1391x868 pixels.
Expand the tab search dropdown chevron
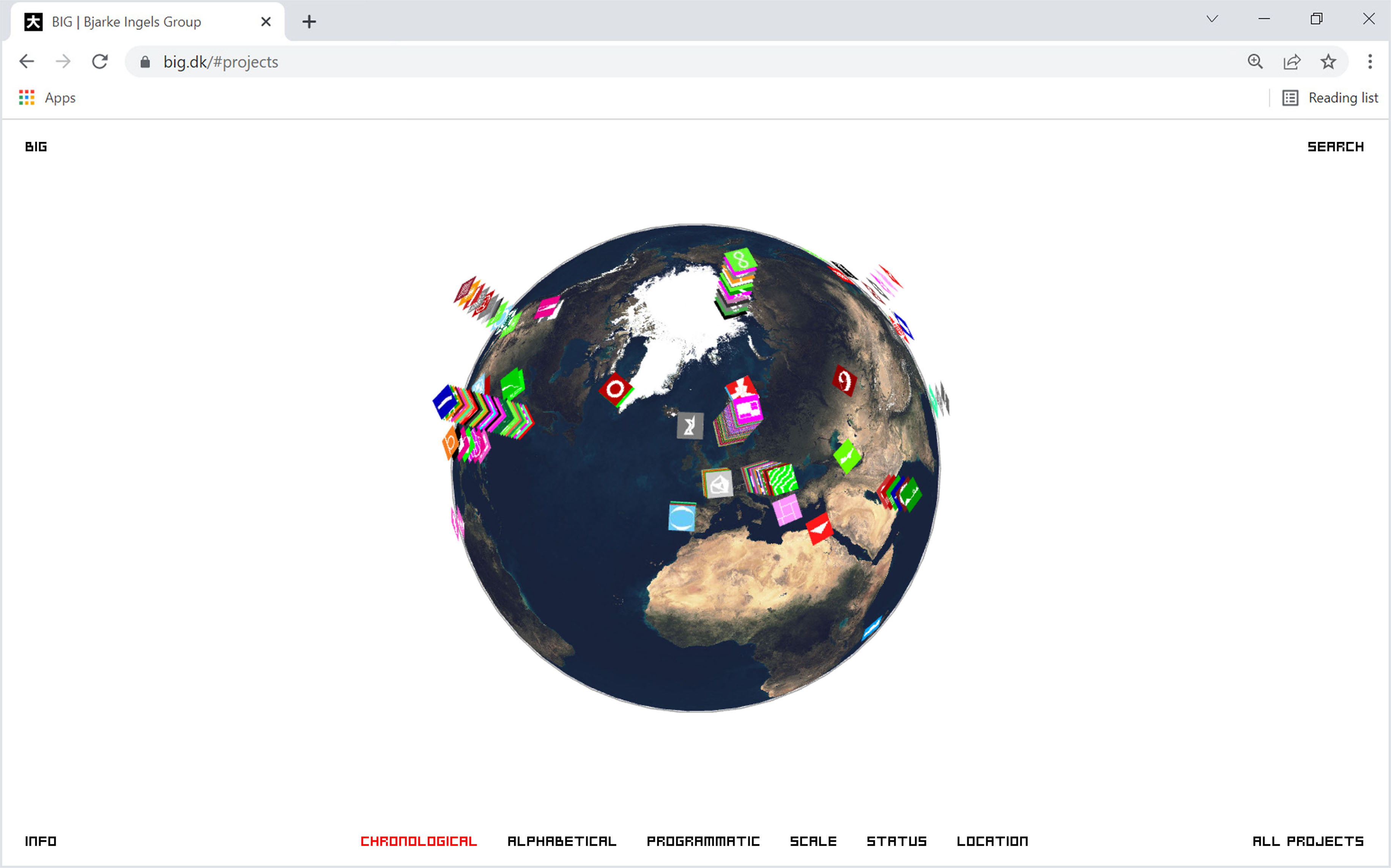pos(1212,19)
